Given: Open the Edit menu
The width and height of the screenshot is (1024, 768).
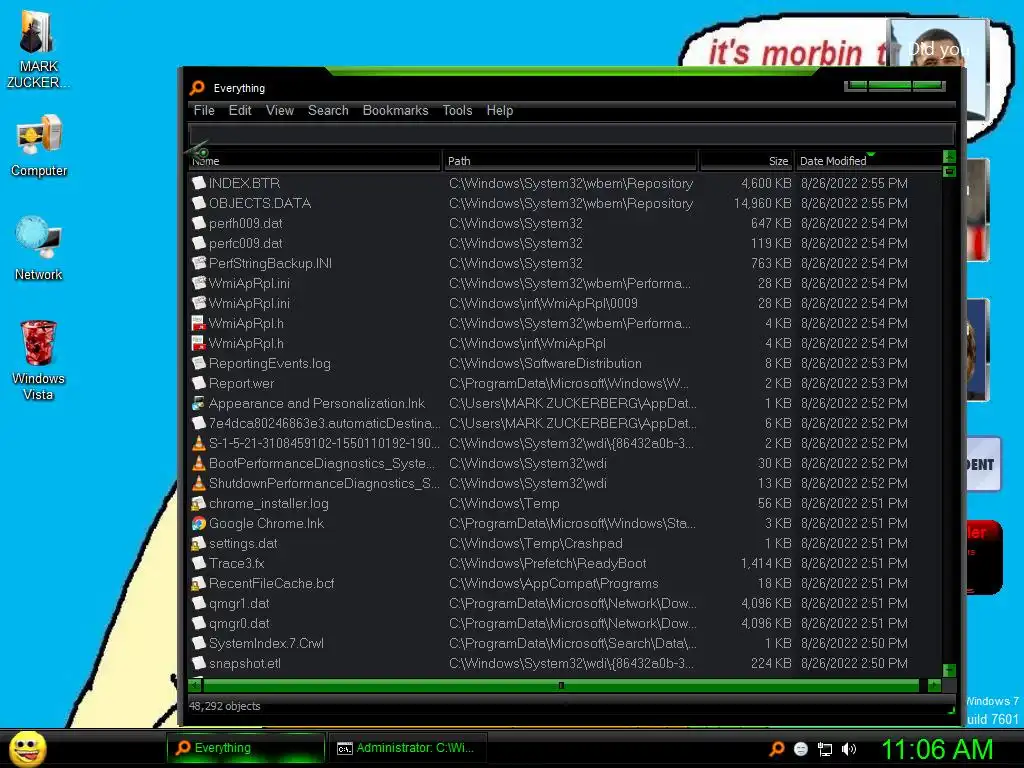Looking at the screenshot, I should [x=240, y=110].
